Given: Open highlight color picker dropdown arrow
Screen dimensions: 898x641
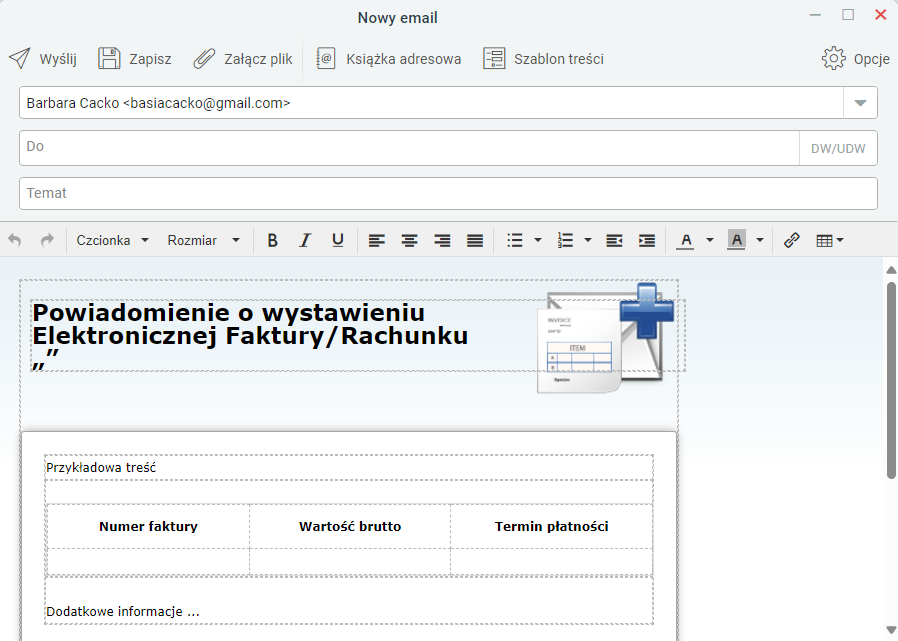Looking at the screenshot, I should click(x=760, y=241).
